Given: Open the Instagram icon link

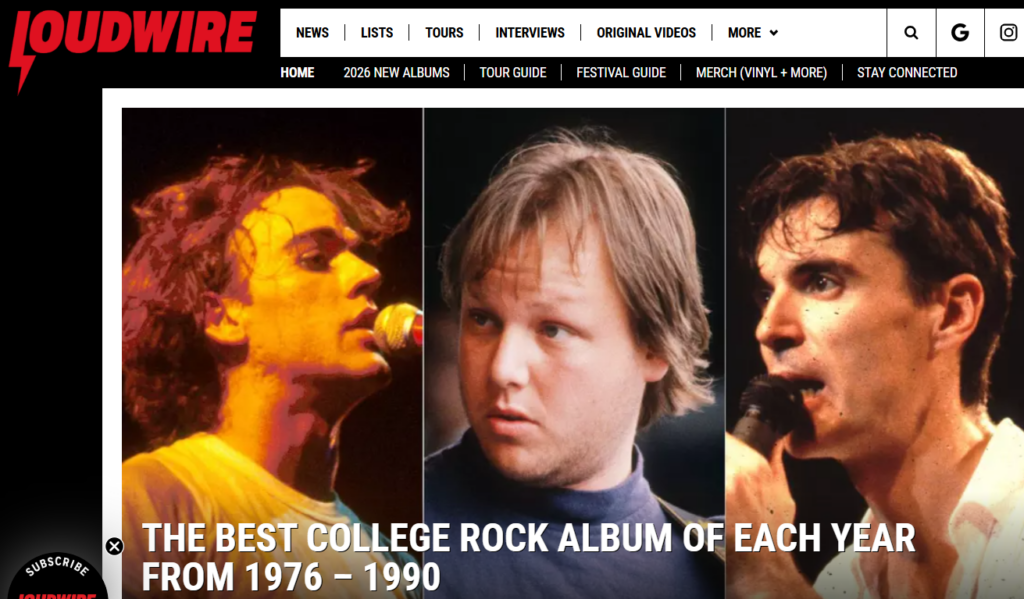Looking at the screenshot, I should pyautogui.click(x=1008, y=33).
